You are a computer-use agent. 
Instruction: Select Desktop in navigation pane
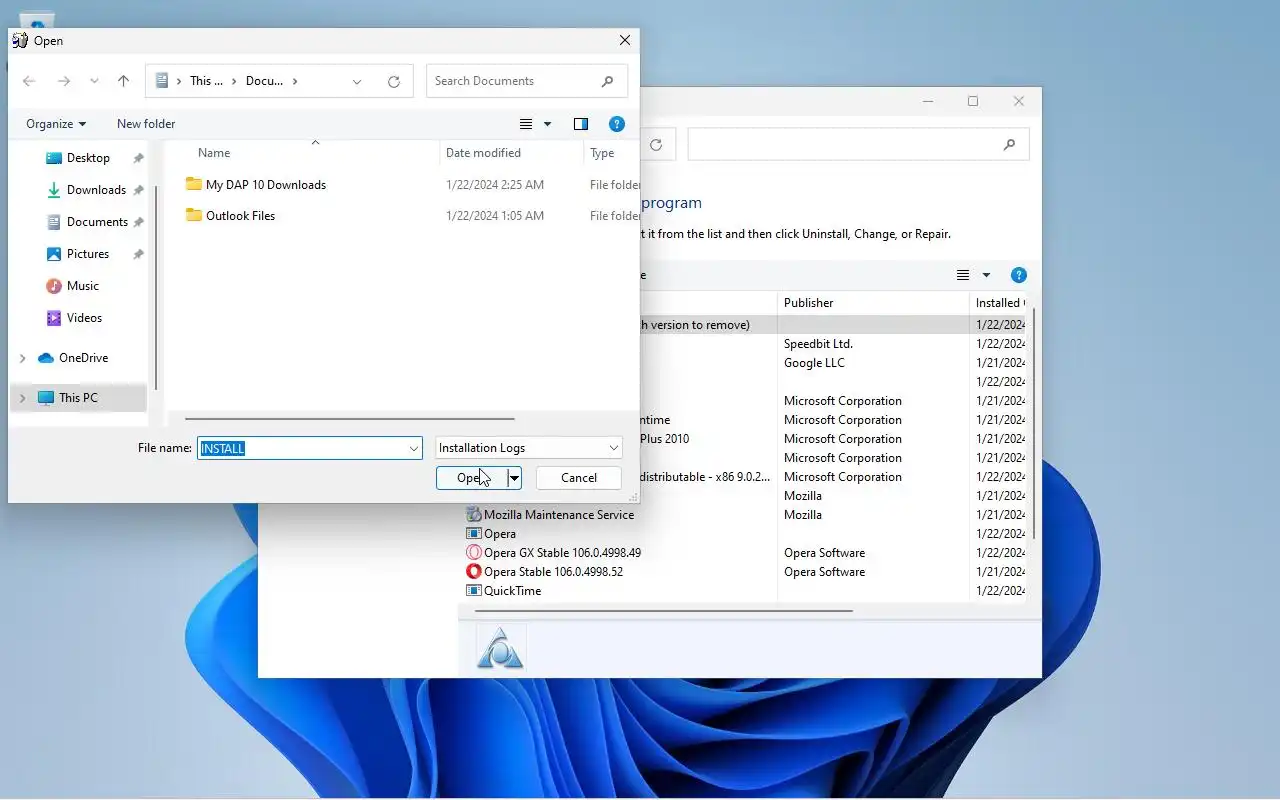88,158
